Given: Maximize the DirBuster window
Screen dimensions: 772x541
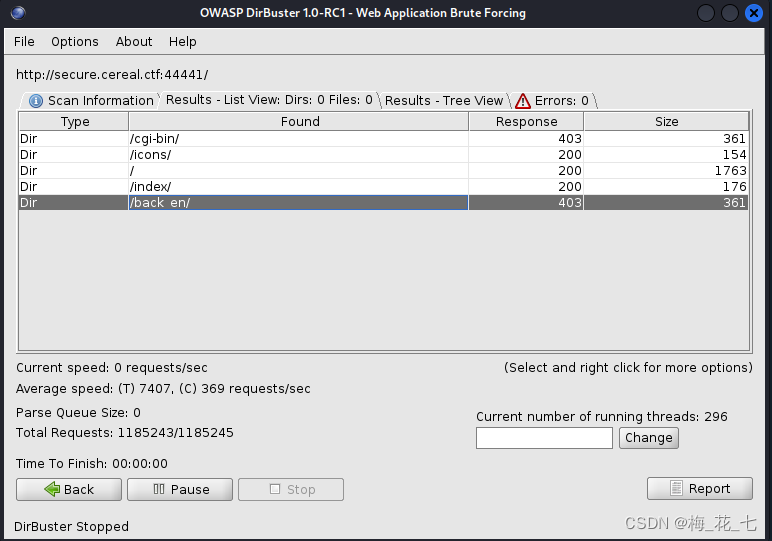Looking at the screenshot, I should click(x=730, y=13).
